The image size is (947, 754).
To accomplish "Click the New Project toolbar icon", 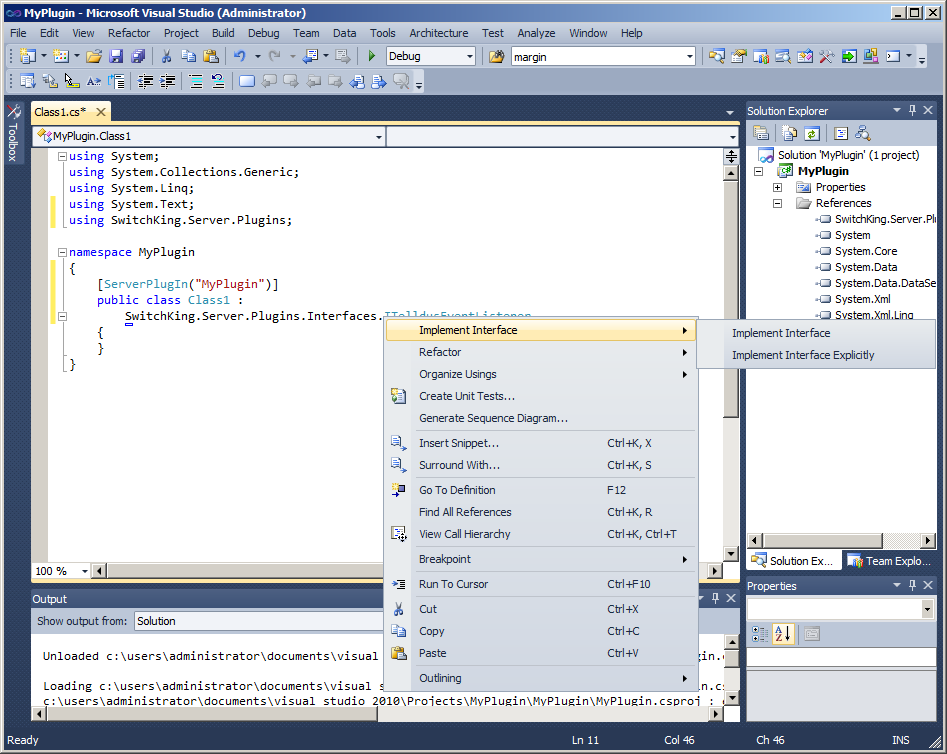I will (28, 56).
